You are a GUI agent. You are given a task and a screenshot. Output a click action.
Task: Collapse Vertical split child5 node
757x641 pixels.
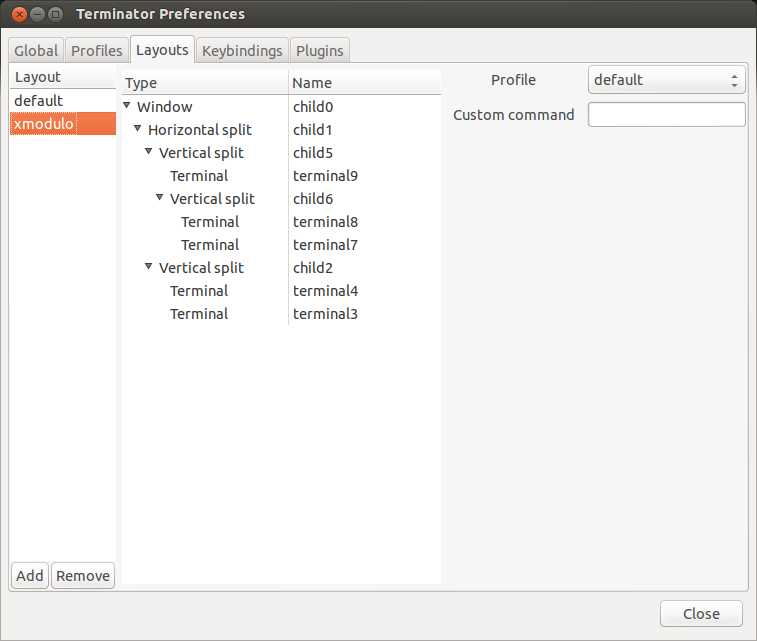point(149,152)
